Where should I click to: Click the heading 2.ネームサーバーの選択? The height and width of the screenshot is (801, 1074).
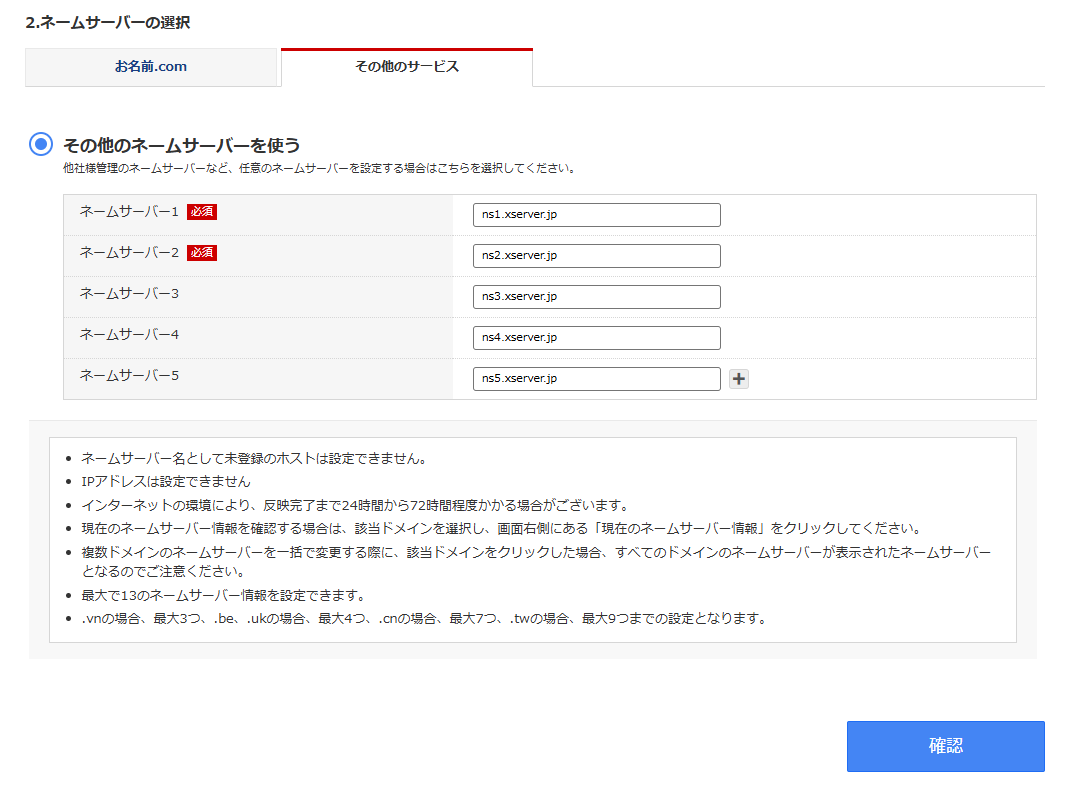coord(108,23)
